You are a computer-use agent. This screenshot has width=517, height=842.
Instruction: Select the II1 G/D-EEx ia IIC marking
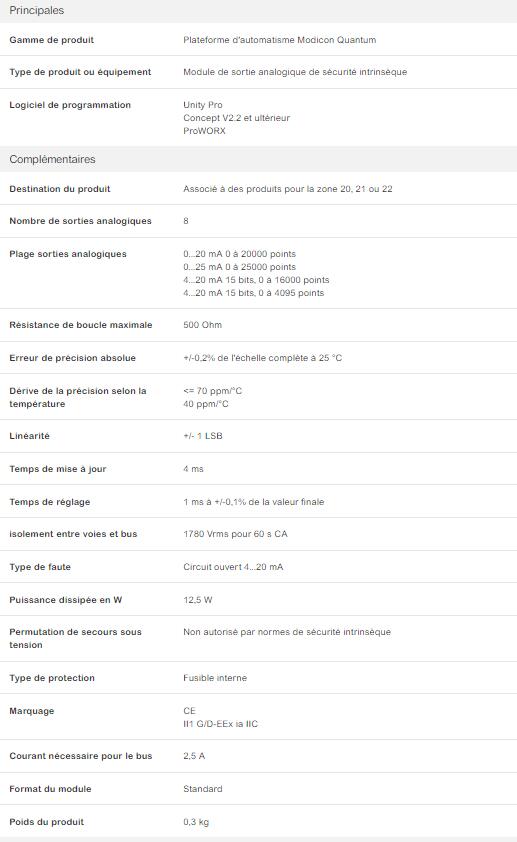pyautogui.click(x=221, y=724)
